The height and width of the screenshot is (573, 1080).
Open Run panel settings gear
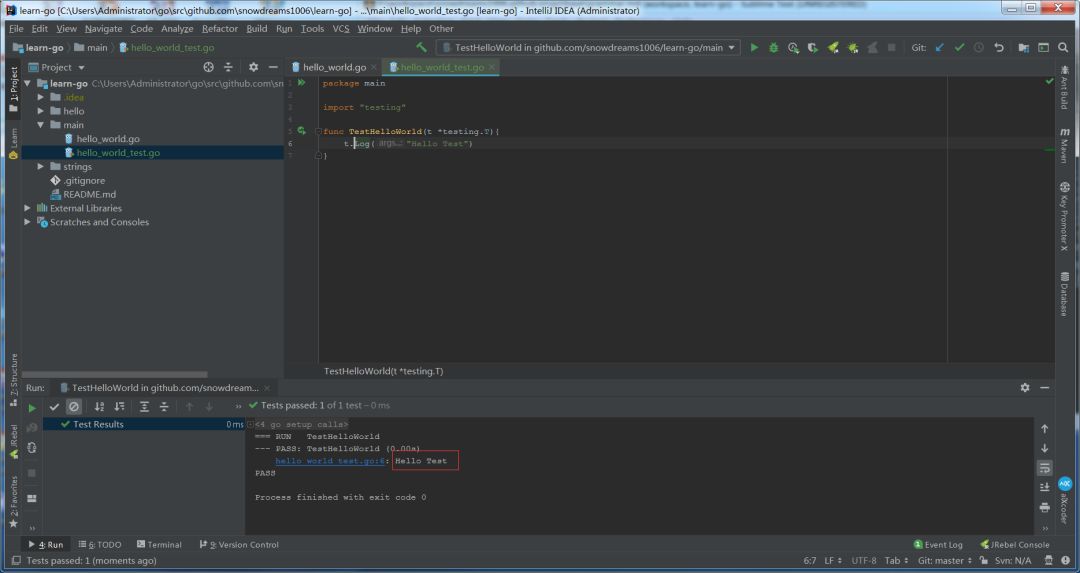tap(1025, 388)
